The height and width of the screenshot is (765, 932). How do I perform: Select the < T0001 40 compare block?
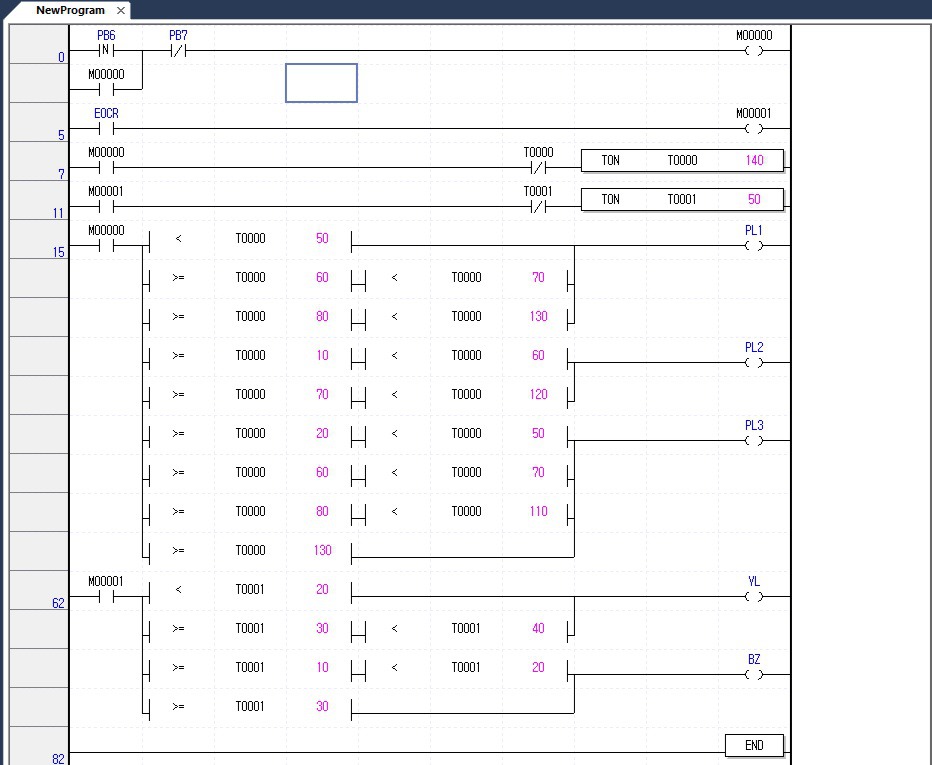pos(467,629)
